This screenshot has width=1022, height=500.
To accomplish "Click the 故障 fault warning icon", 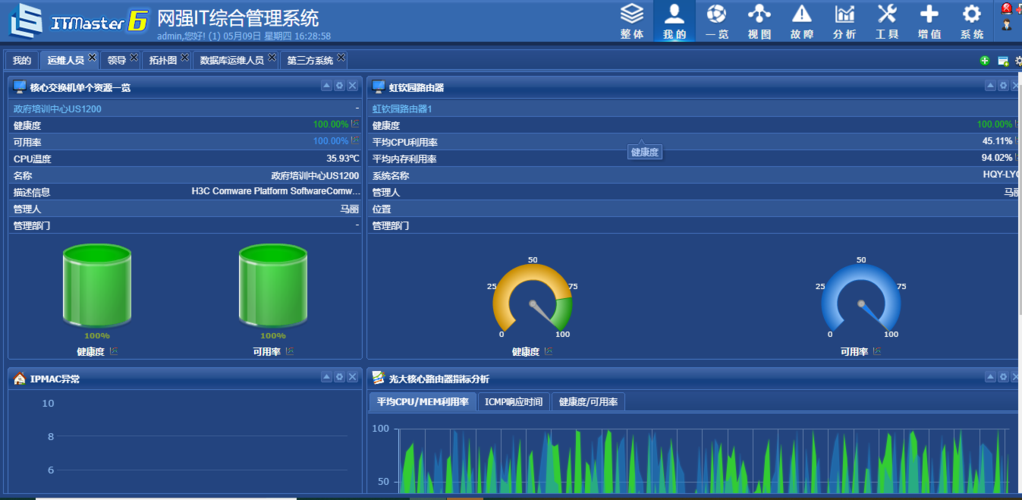I will pos(802,20).
